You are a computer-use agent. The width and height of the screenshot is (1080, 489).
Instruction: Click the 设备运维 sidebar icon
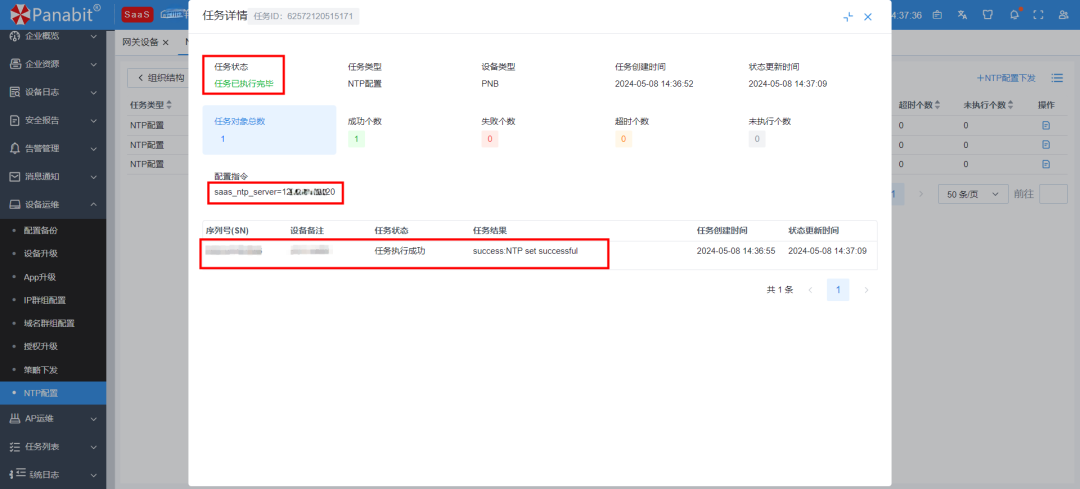click(x=14, y=205)
